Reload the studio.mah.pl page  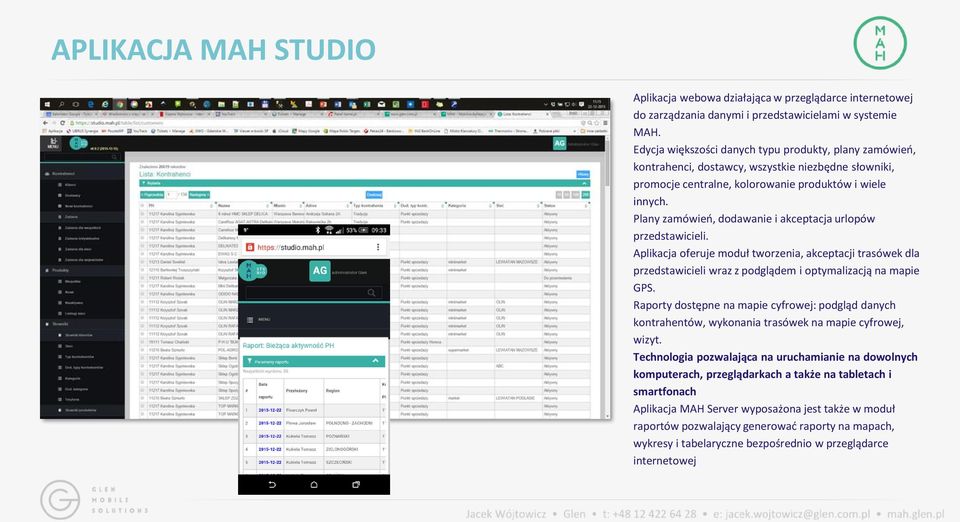[x=62, y=123]
